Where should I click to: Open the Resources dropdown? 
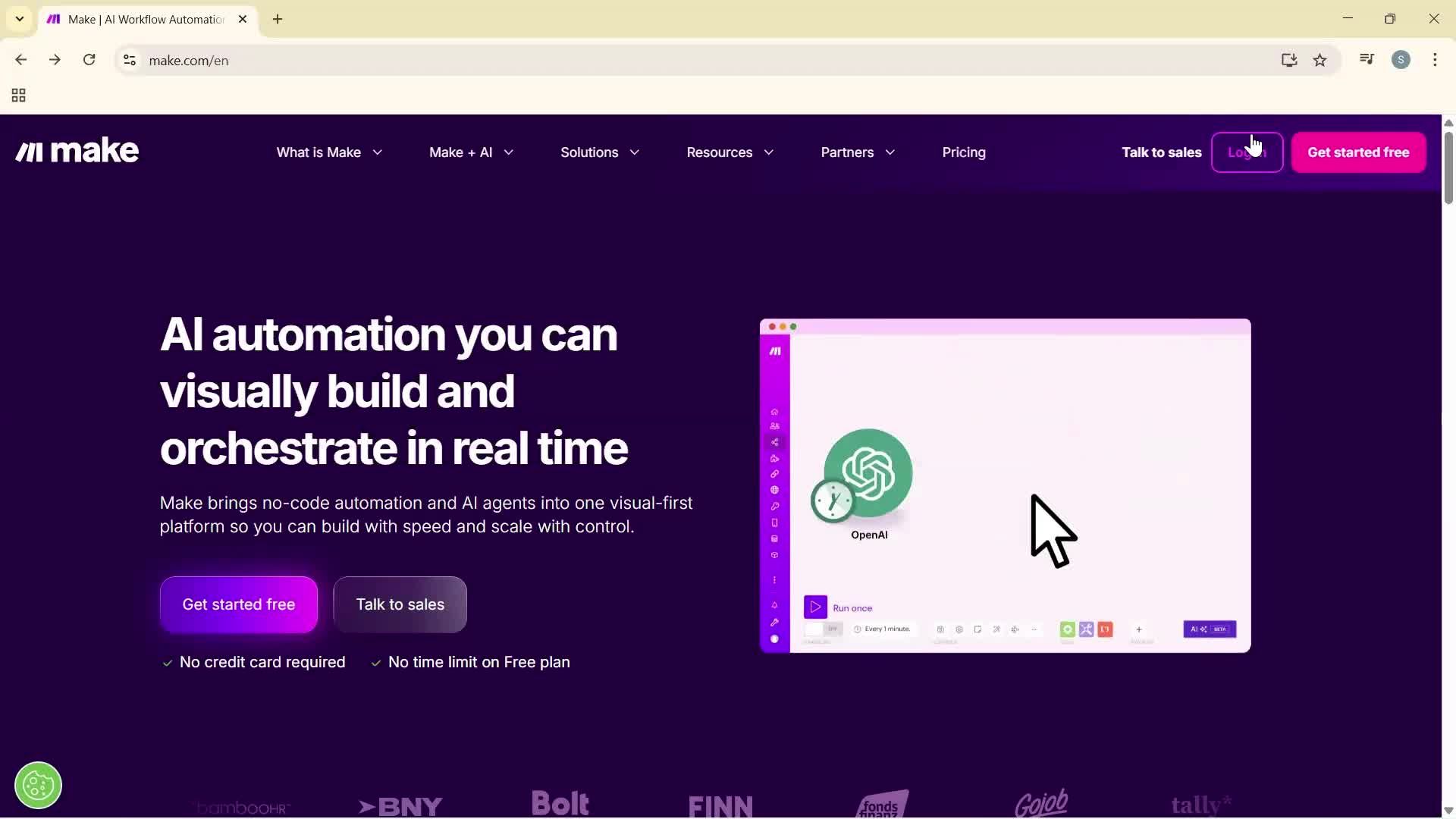click(x=730, y=152)
